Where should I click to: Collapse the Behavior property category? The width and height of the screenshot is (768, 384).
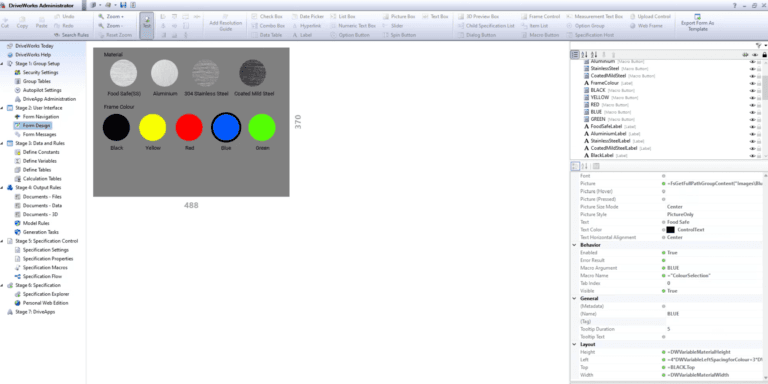[575, 245]
